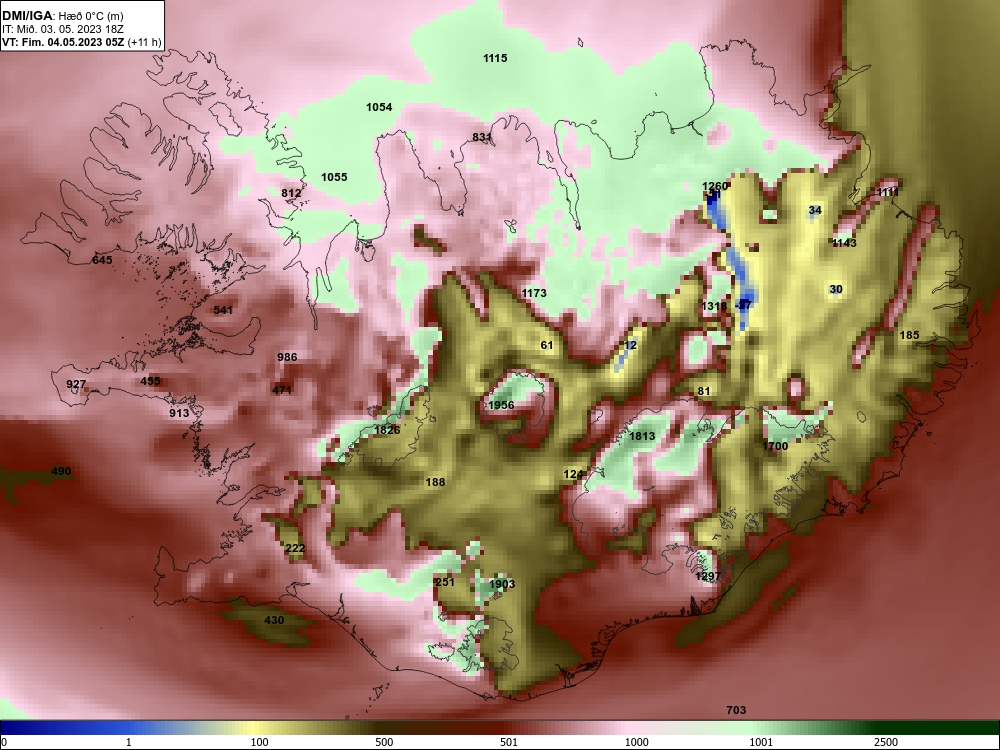1000x750 pixels.
Task: Click the map value '222'
Action: [295, 548]
